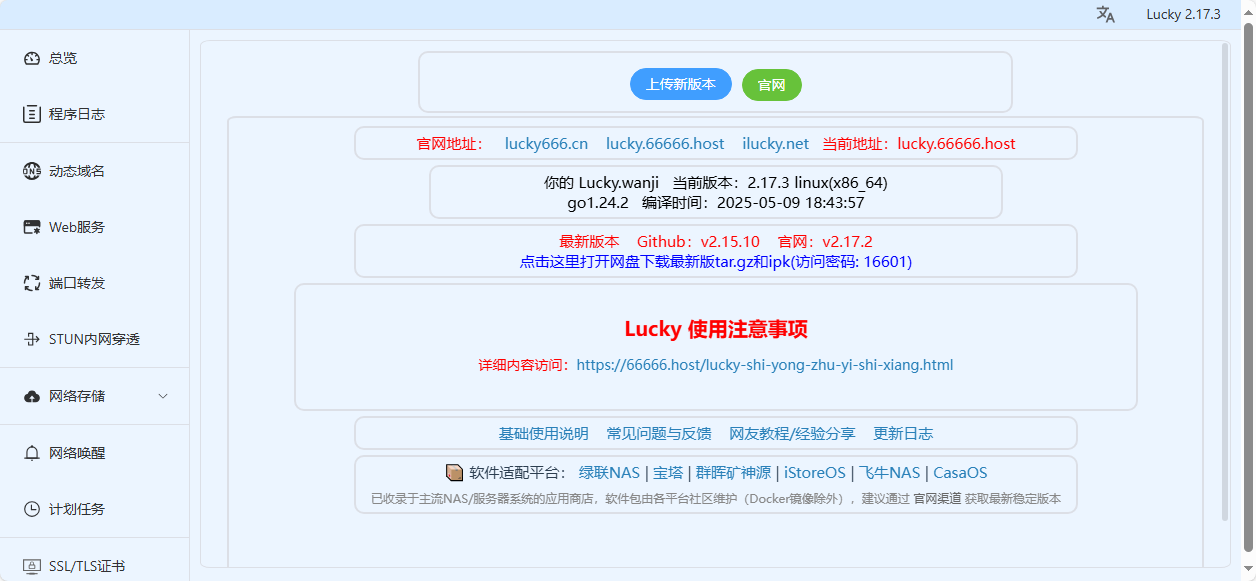This screenshot has height=581, width=1256.
Task: Click the Lucky 2.17.3 version label
Action: click(x=1183, y=14)
